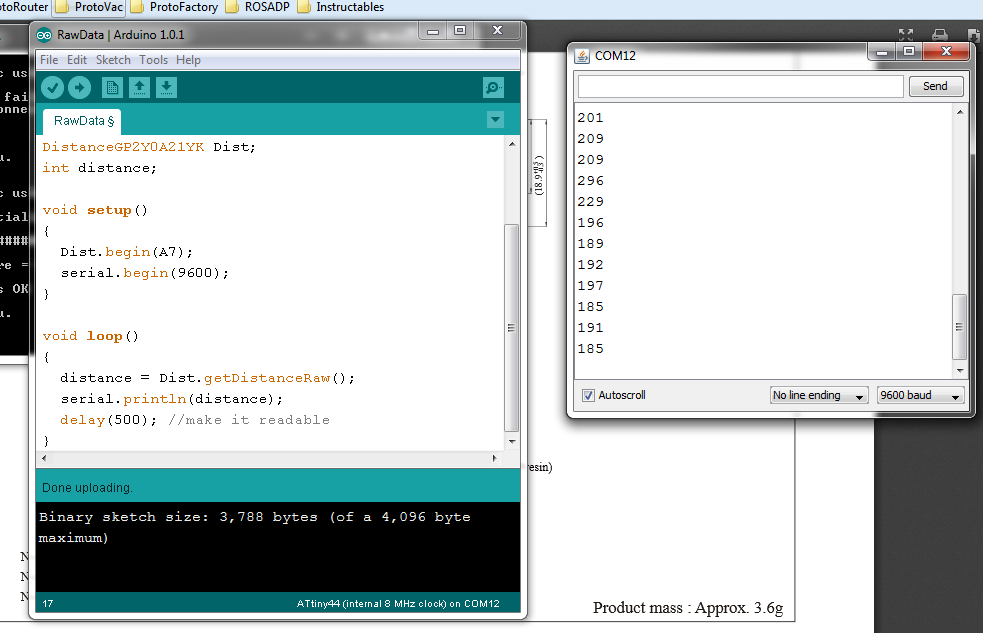Close the COM12 serial monitor window

947,51
